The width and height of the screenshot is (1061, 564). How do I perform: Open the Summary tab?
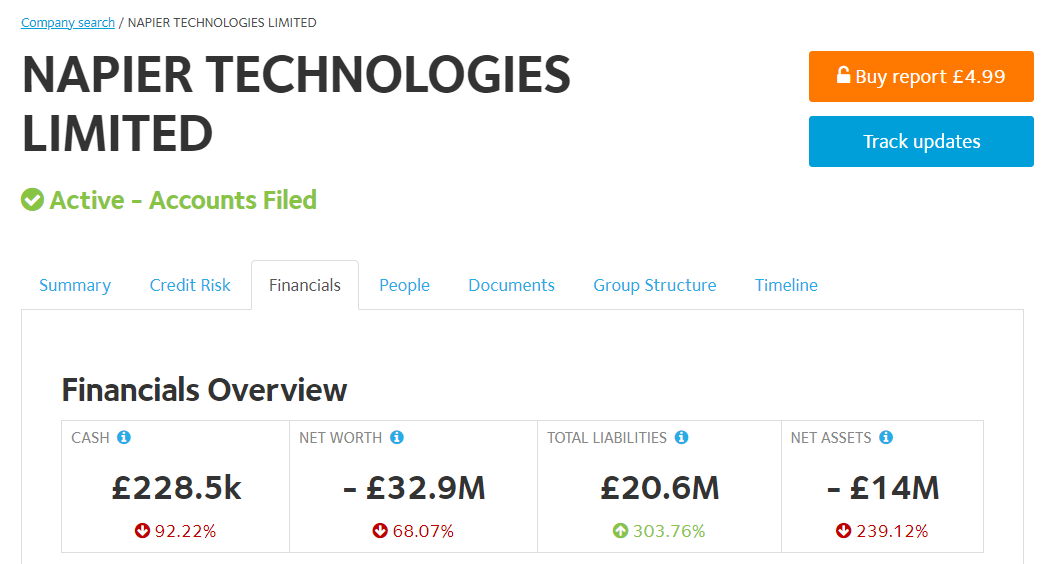point(75,285)
